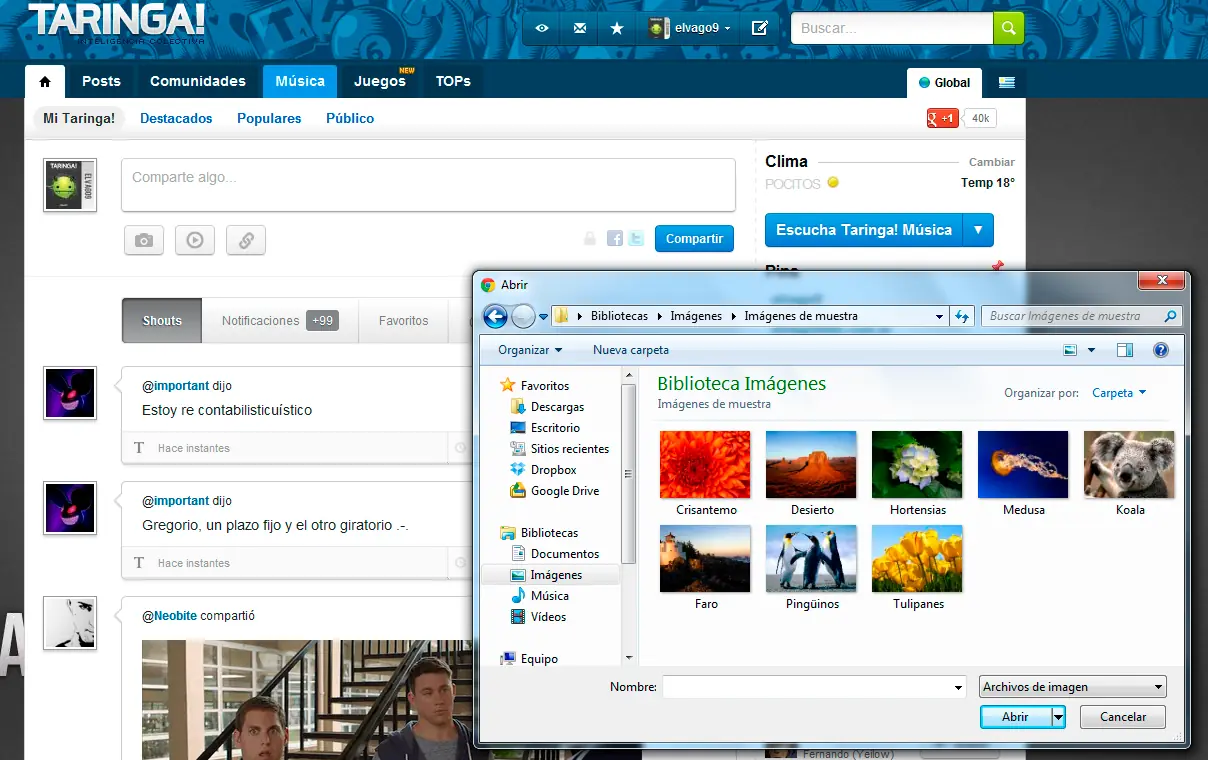Open the eye watch-list icon in header
Viewport: 1208px width, 760px height.
click(x=542, y=28)
